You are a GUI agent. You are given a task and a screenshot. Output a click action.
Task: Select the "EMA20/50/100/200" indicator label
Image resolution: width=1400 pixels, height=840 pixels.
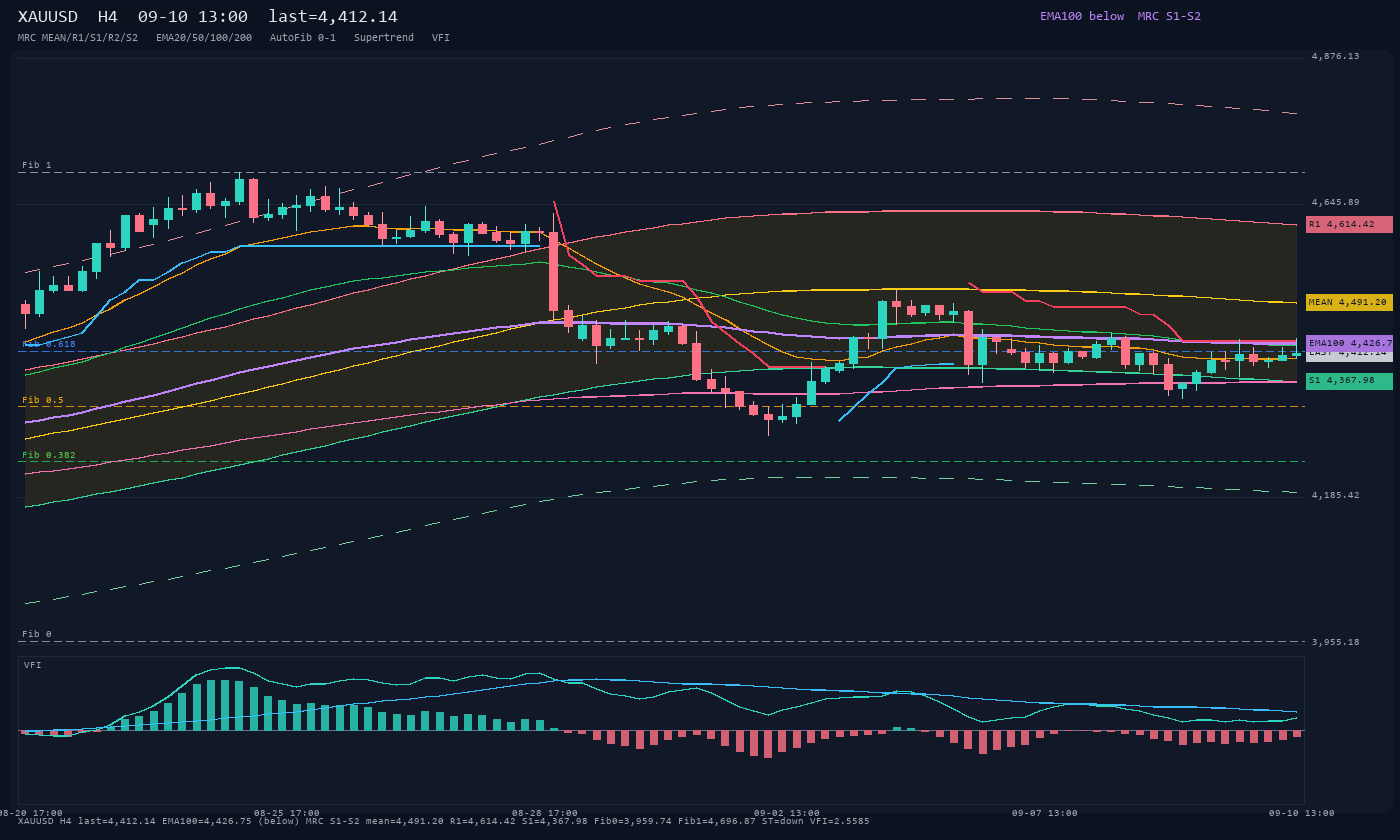pos(204,38)
